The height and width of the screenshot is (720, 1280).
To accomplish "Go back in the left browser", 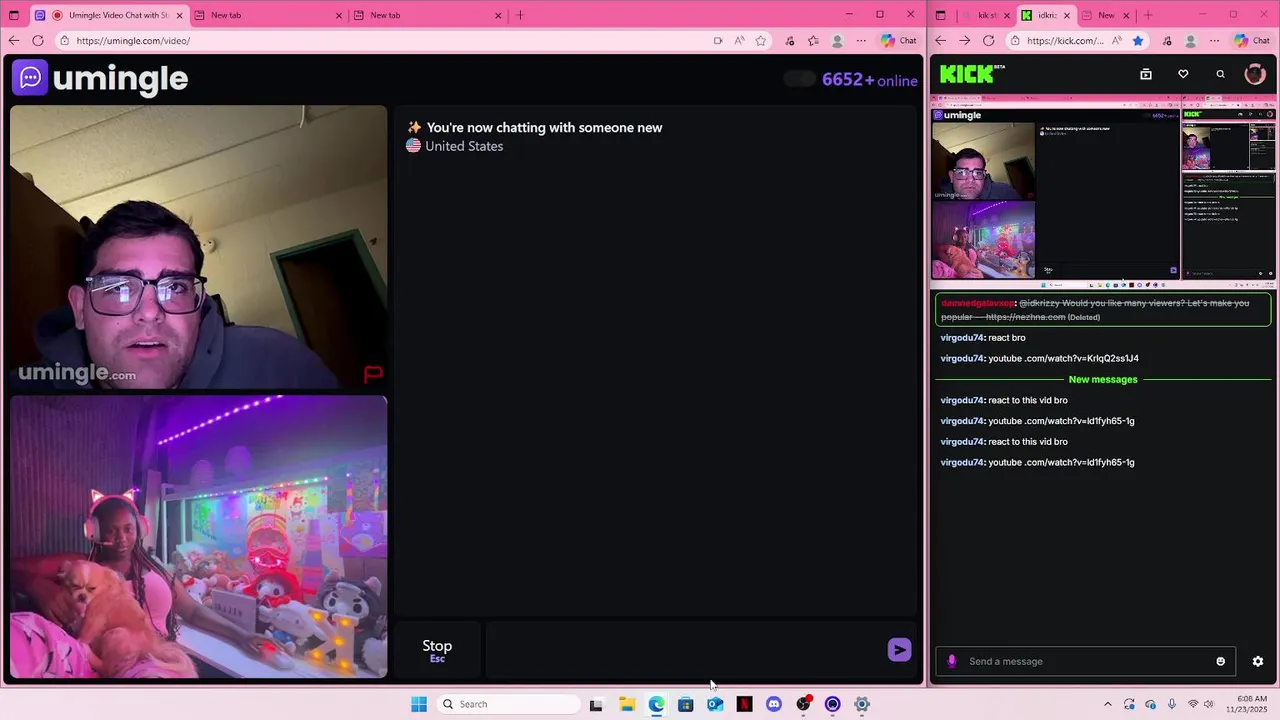I will [x=13, y=40].
